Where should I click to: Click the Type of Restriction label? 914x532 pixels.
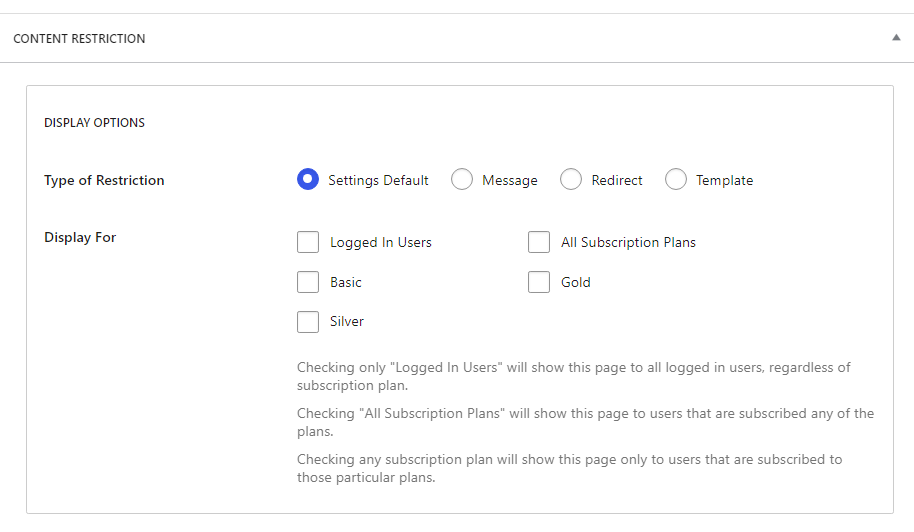104,180
